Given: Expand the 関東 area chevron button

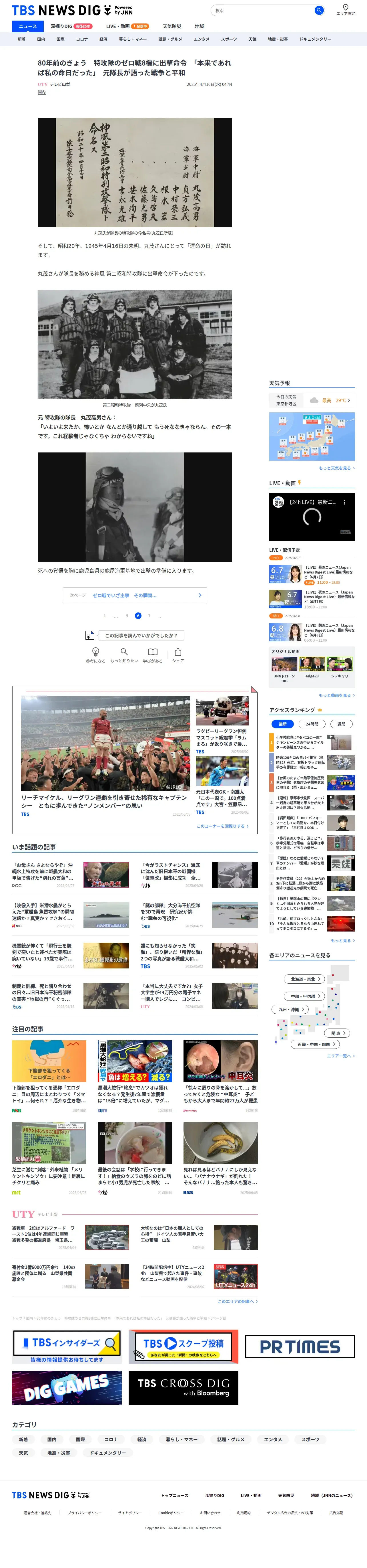Looking at the screenshot, I should tap(337, 1033).
